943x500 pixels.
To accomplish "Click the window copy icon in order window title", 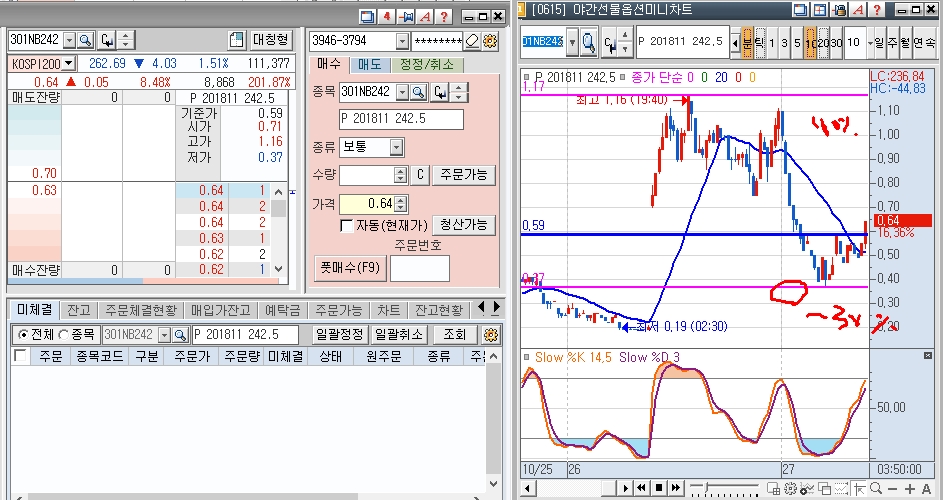I will point(367,17).
